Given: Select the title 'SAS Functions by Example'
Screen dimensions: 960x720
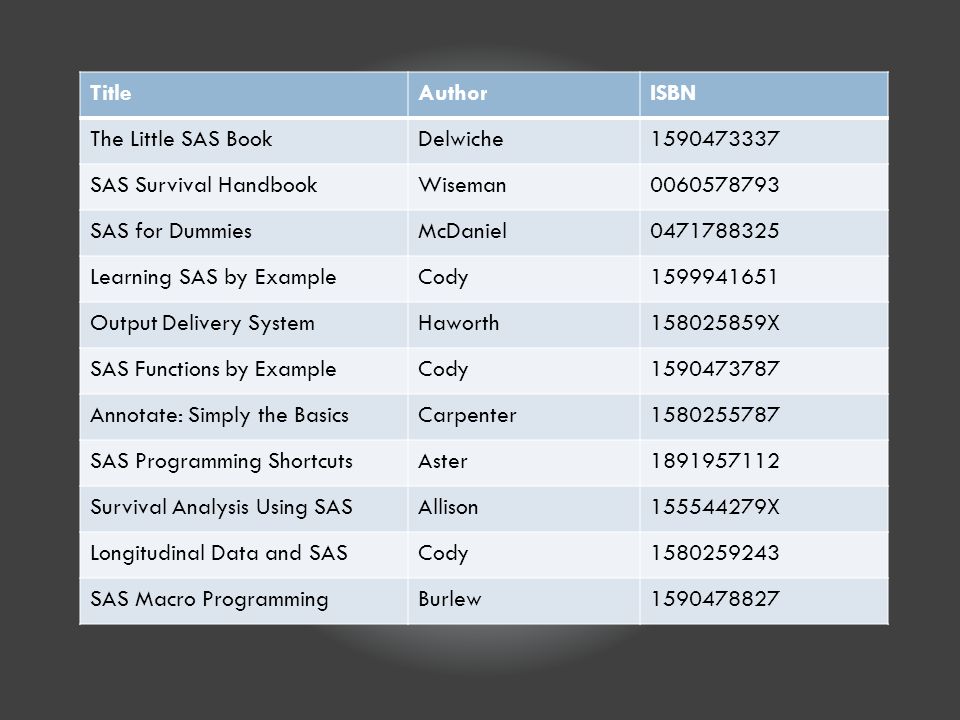Looking at the screenshot, I should point(213,369).
